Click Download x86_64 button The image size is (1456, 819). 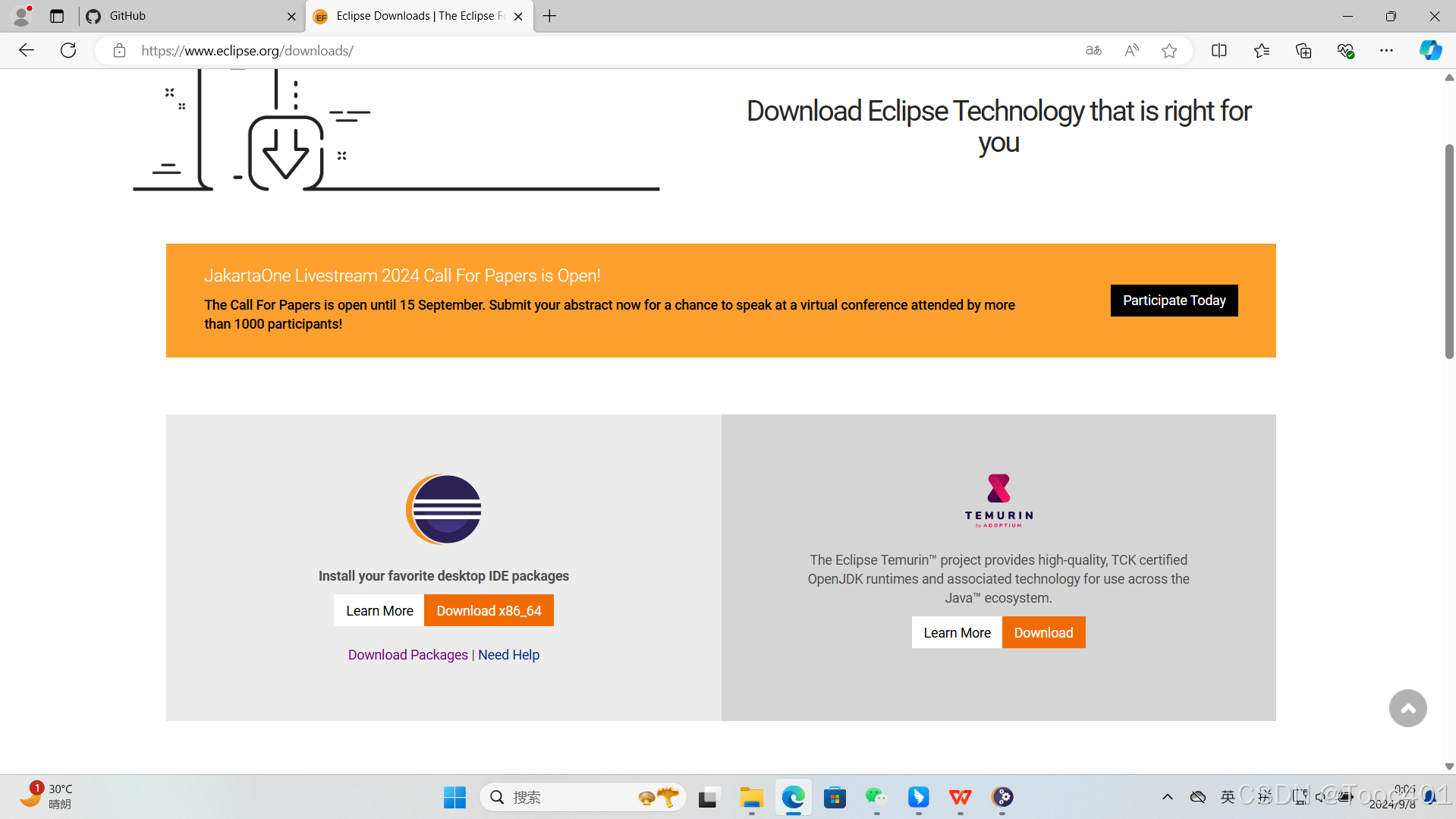tap(489, 610)
